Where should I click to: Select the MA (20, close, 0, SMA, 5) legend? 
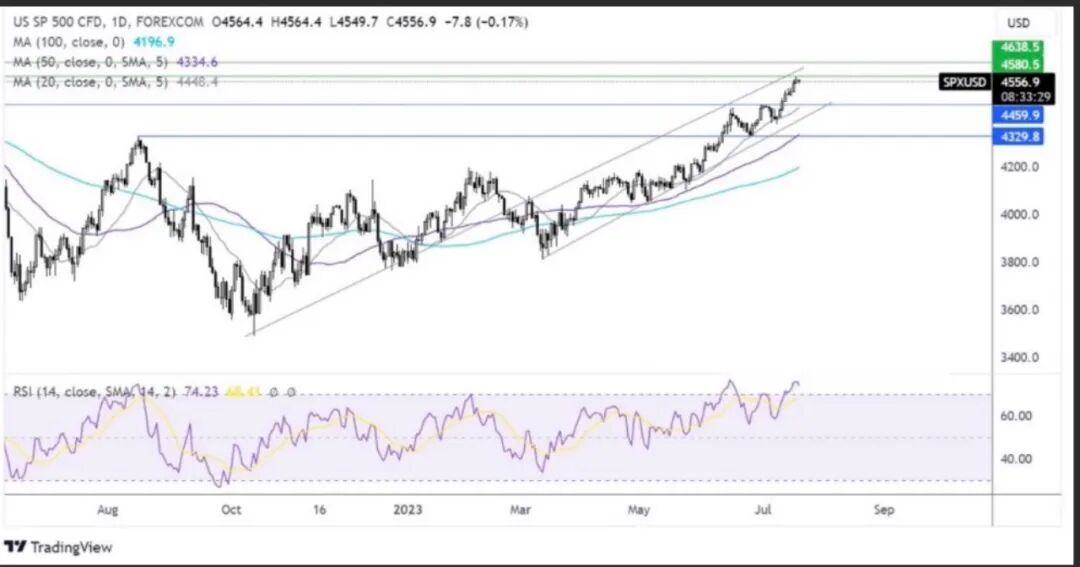pyautogui.click(x=91, y=82)
